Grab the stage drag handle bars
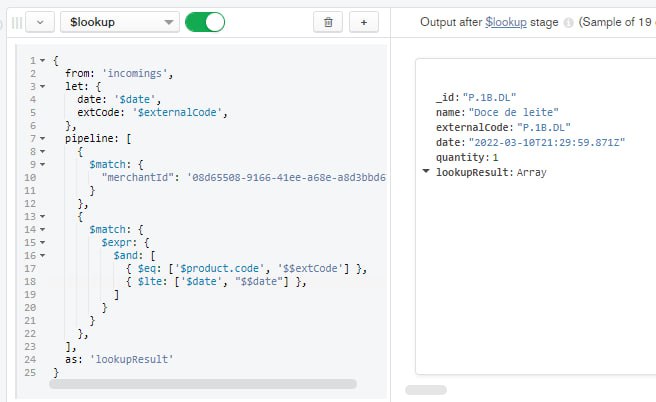The image size is (656, 402). click(17, 22)
